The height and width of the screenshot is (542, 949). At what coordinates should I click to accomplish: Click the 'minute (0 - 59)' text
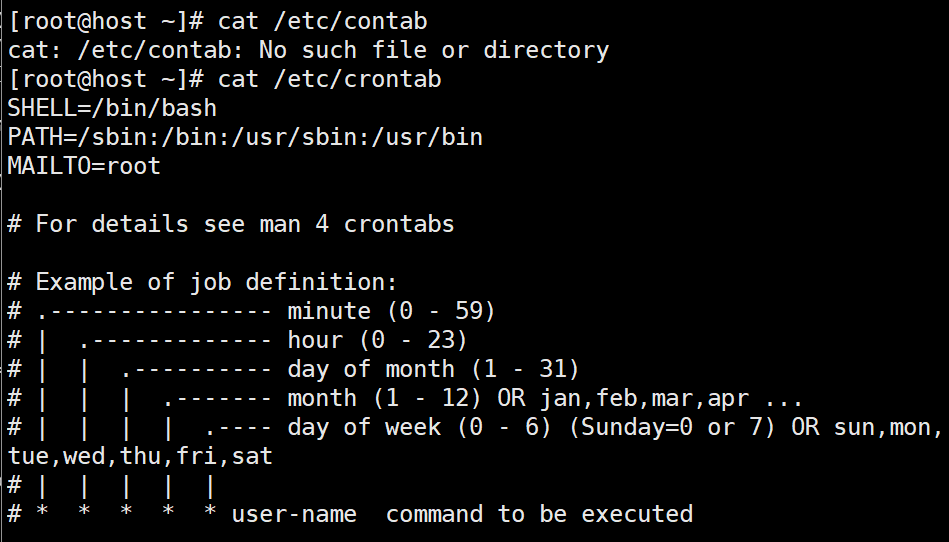pyautogui.click(x=392, y=312)
